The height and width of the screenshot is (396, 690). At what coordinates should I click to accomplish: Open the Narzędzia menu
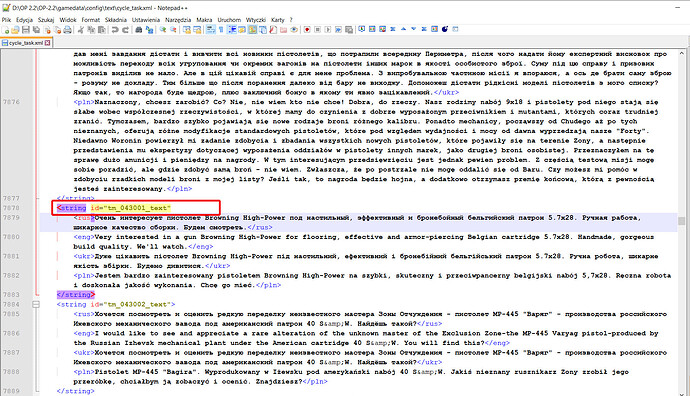pos(178,20)
